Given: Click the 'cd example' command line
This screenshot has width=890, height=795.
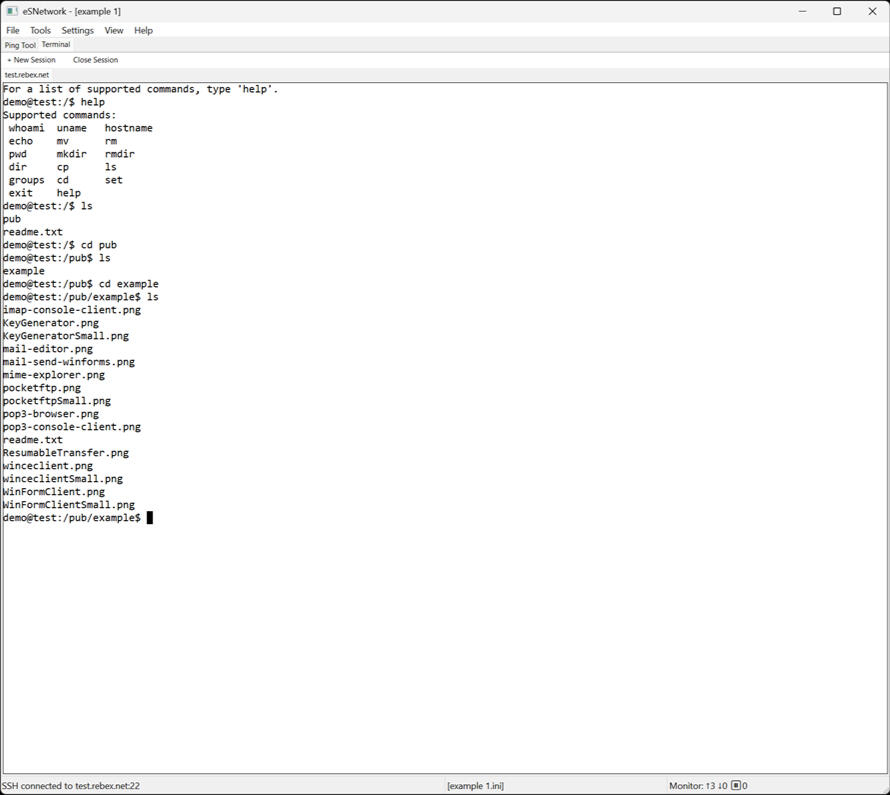Looking at the screenshot, I should (81, 284).
